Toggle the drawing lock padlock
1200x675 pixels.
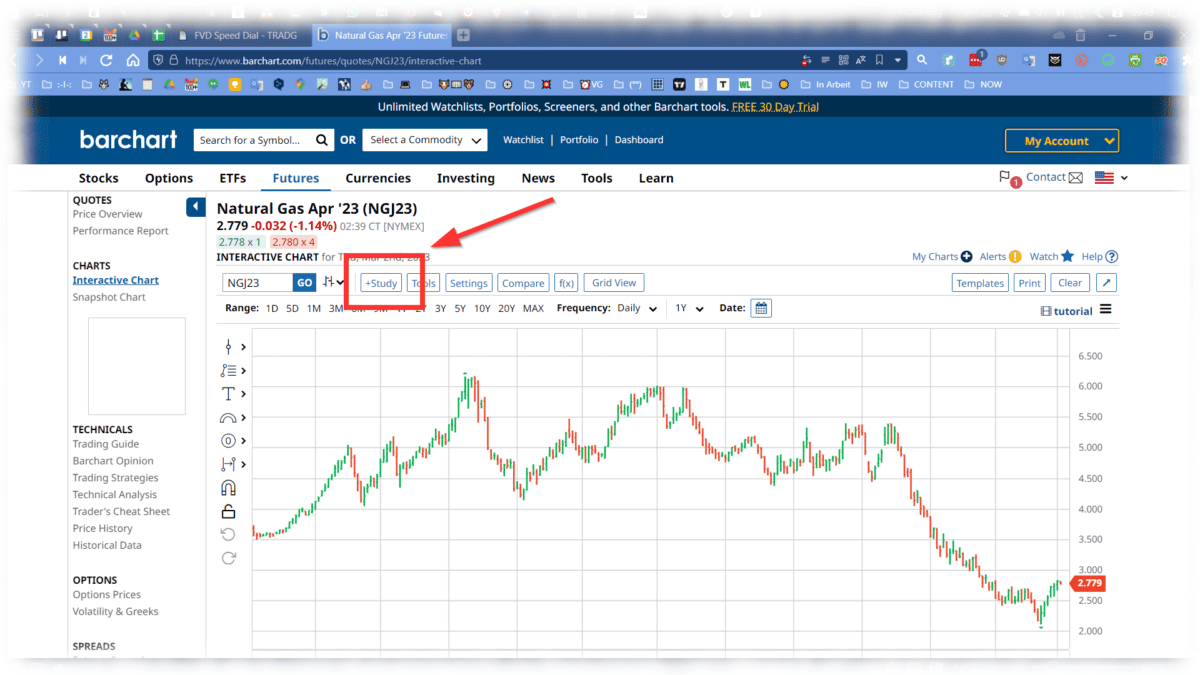(228, 510)
